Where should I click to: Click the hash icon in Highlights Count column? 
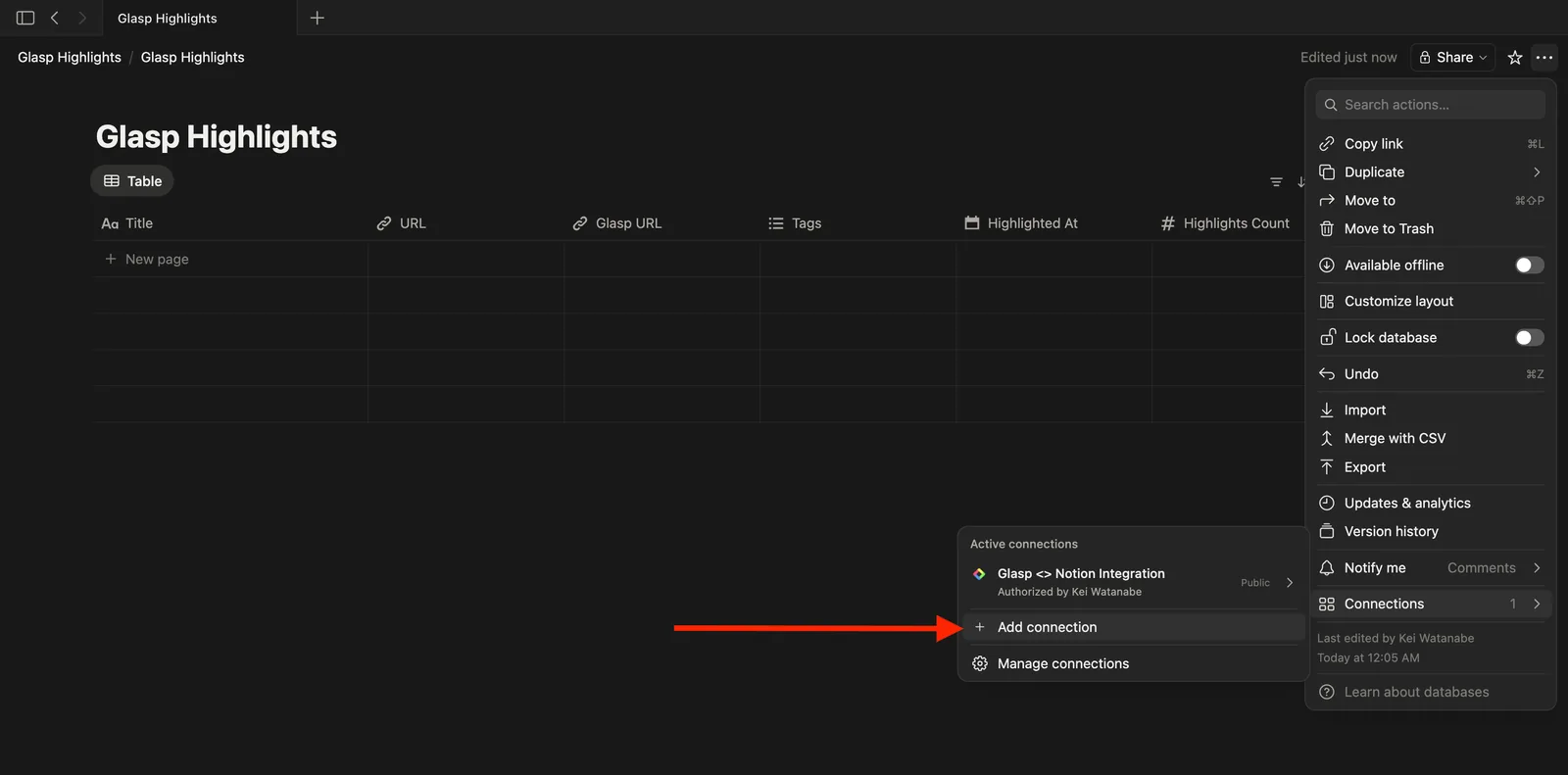pyautogui.click(x=1168, y=223)
